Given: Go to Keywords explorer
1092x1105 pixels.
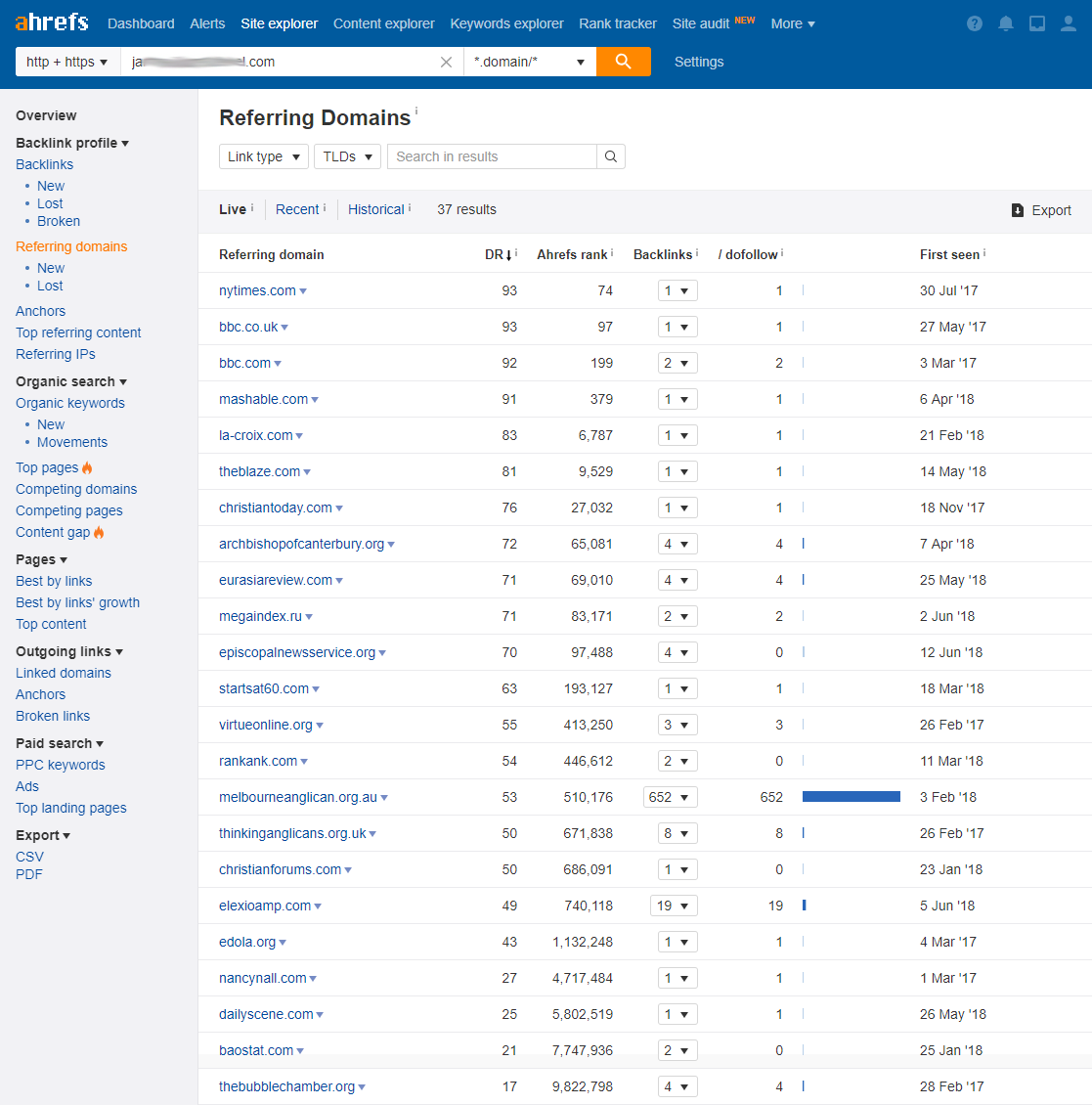Looking at the screenshot, I should click(506, 24).
